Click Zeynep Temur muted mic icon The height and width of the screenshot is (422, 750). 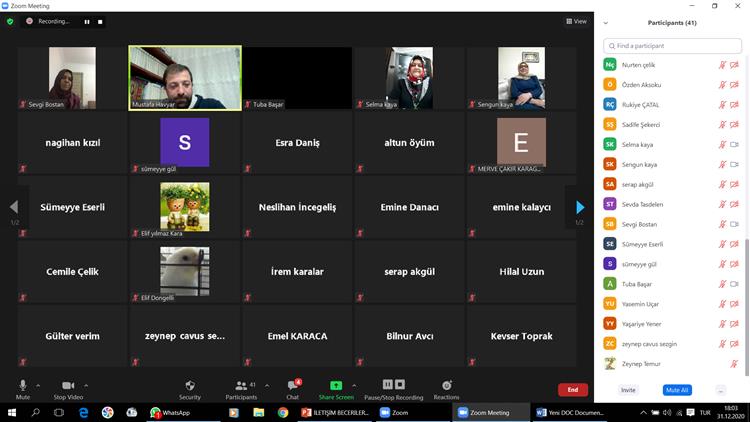[x=734, y=364]
